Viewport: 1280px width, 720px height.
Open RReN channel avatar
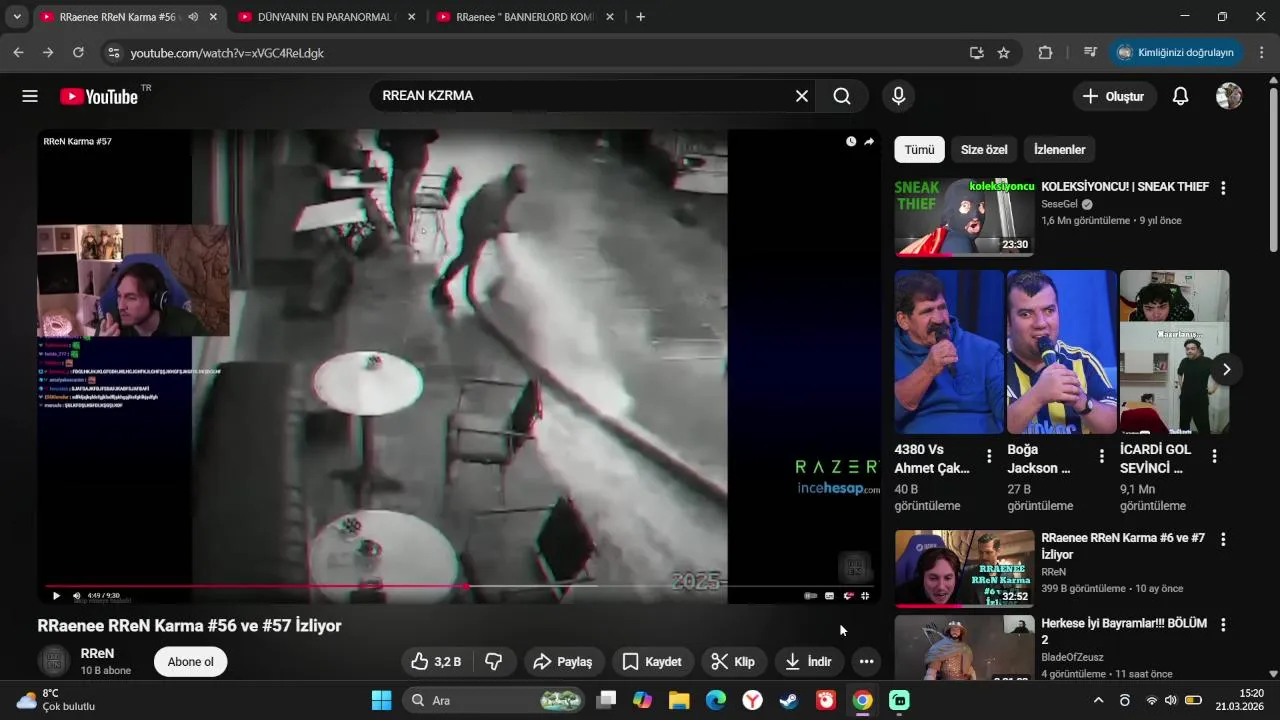tap(54, 661)
